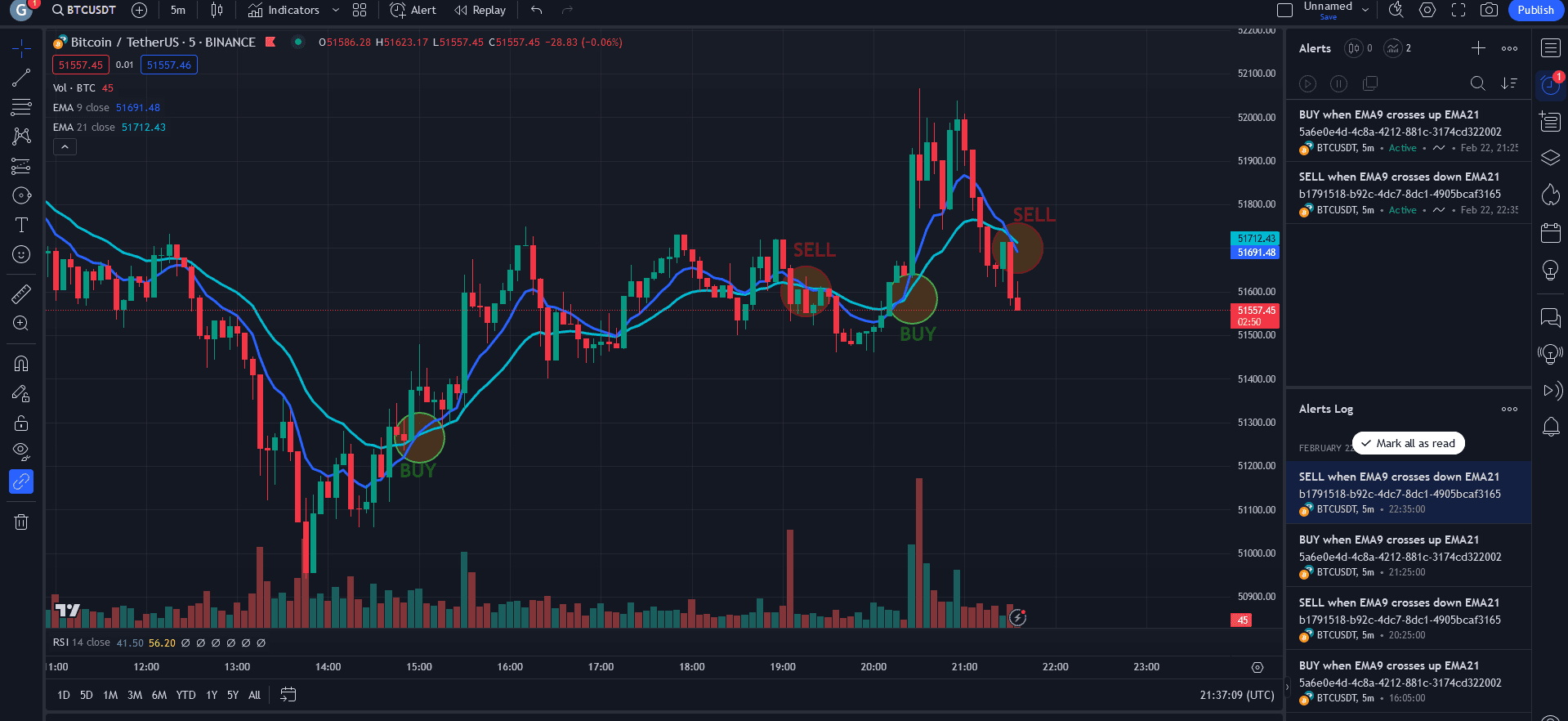The height and width of the screenshot is (721, 1568).
Task: Select the 21:25:00 BUY log entry
Action: [1409, 555]
